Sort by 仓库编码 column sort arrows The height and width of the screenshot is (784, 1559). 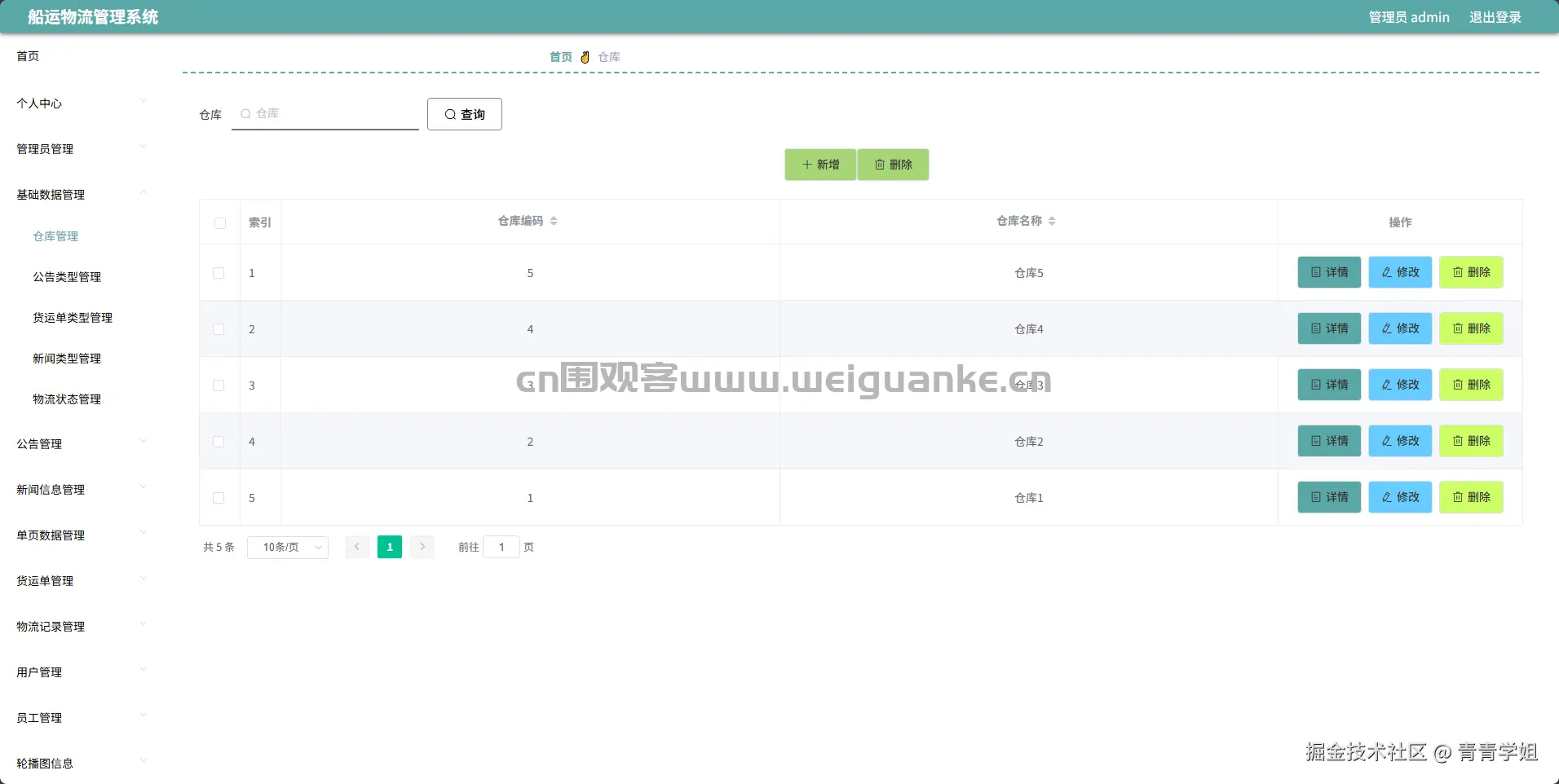[x=554, y=221]
